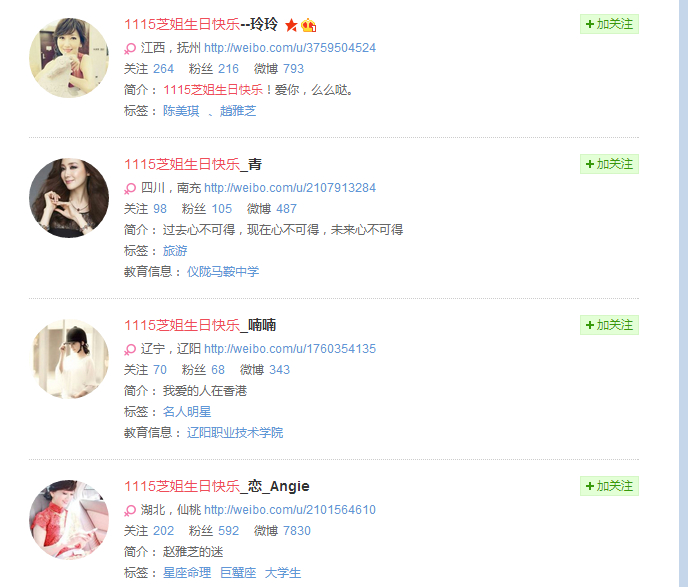Open profile avatar of user 喃喃
Image resolution: width=688 pixels, height=587 pixels.
69,359
